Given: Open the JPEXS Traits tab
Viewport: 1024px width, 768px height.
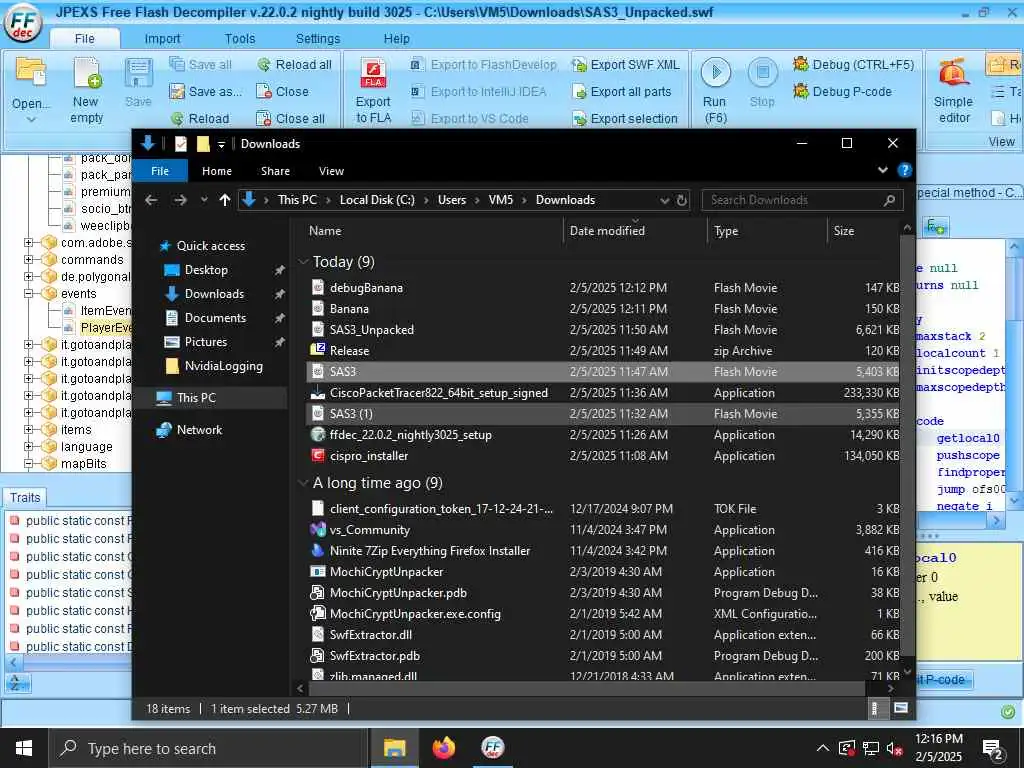Looking at the screenshot, I should pyautogui.click(x=25, y=498).
